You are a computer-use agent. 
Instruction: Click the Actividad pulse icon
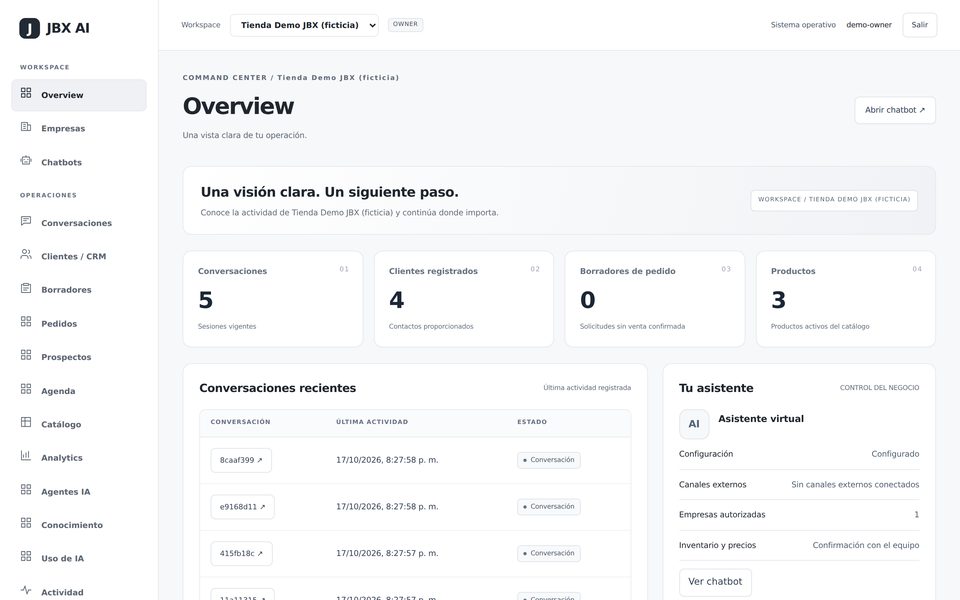pyautogui.click(x=26, y=591)
